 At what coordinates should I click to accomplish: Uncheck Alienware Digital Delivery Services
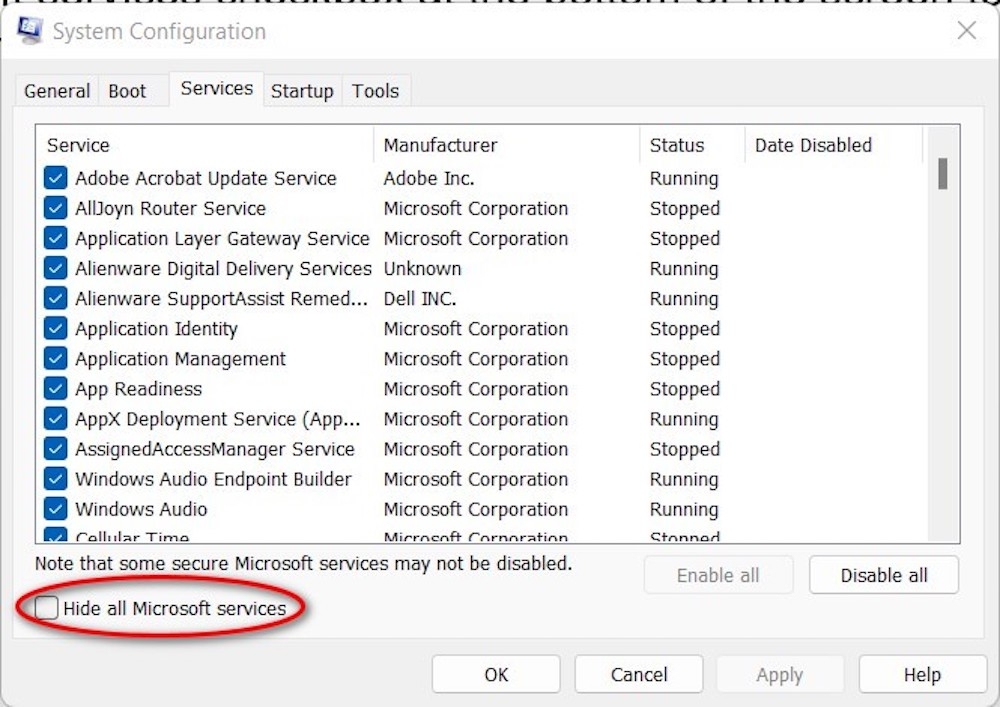pos(55,268)
